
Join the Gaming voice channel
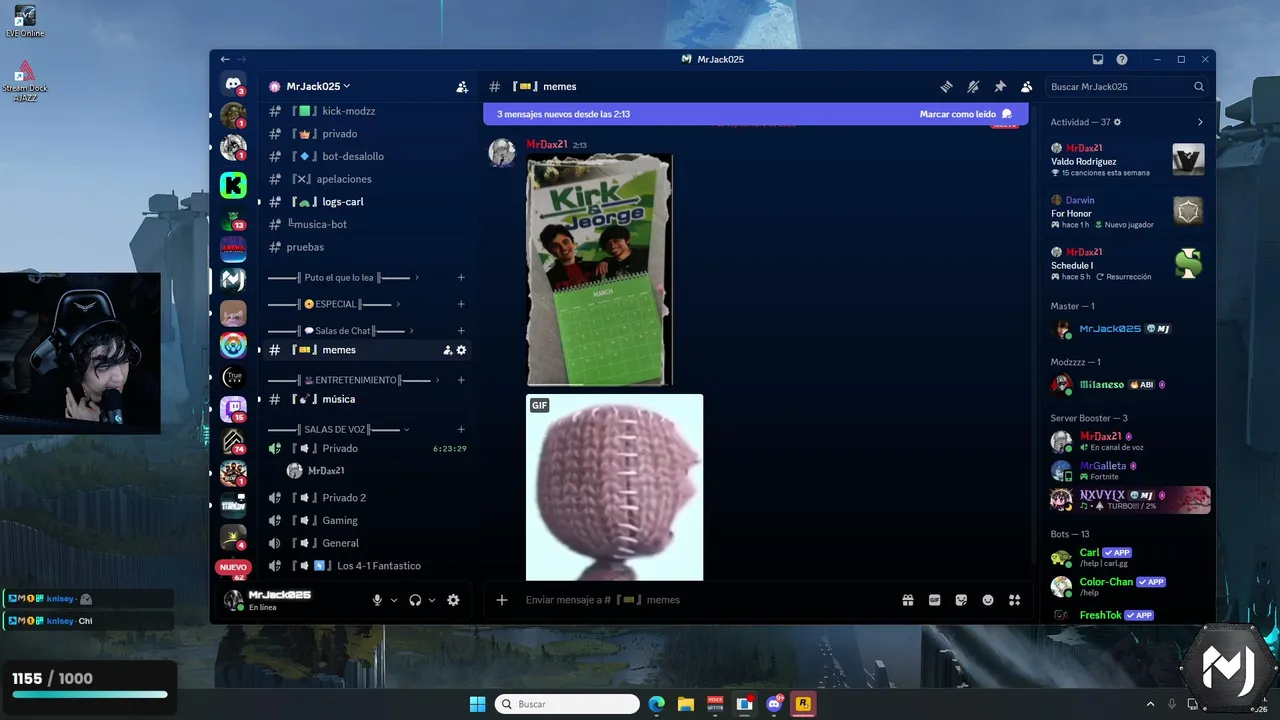[366, 520]
